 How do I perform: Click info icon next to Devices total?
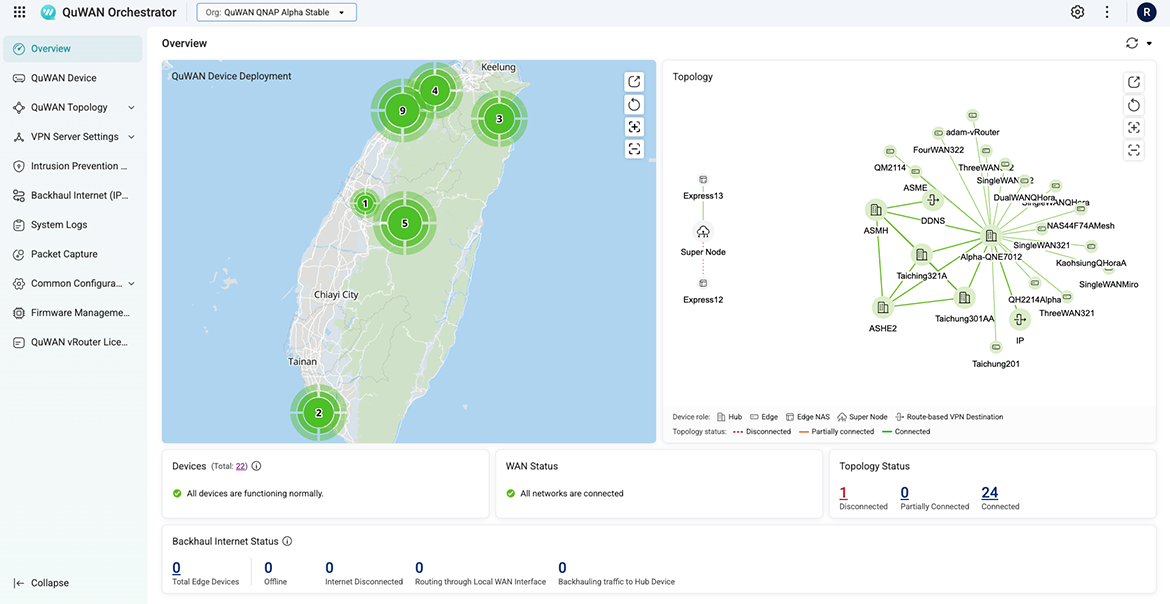tap(257, 466)
